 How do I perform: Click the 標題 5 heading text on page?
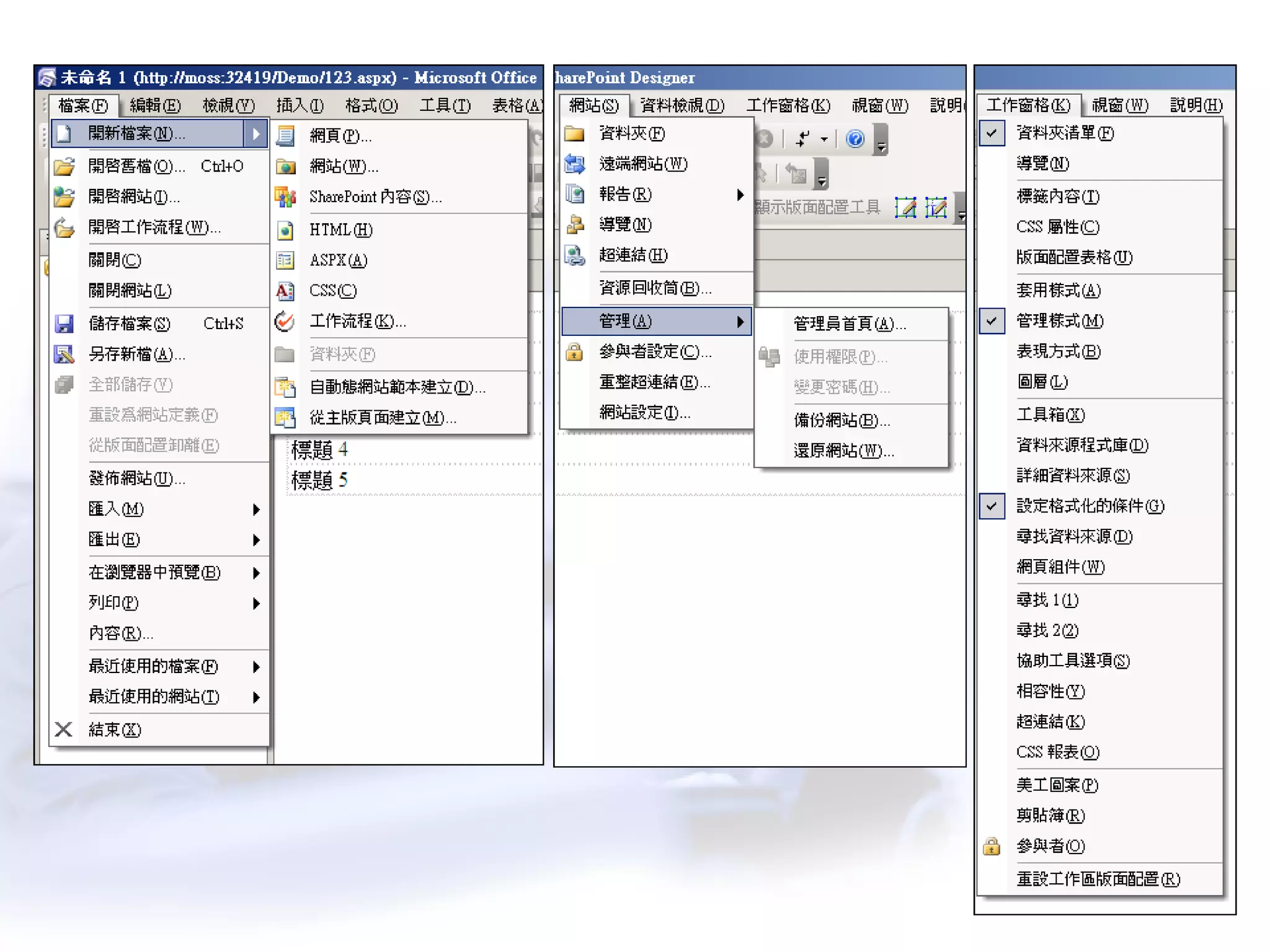tap(319, 480)
